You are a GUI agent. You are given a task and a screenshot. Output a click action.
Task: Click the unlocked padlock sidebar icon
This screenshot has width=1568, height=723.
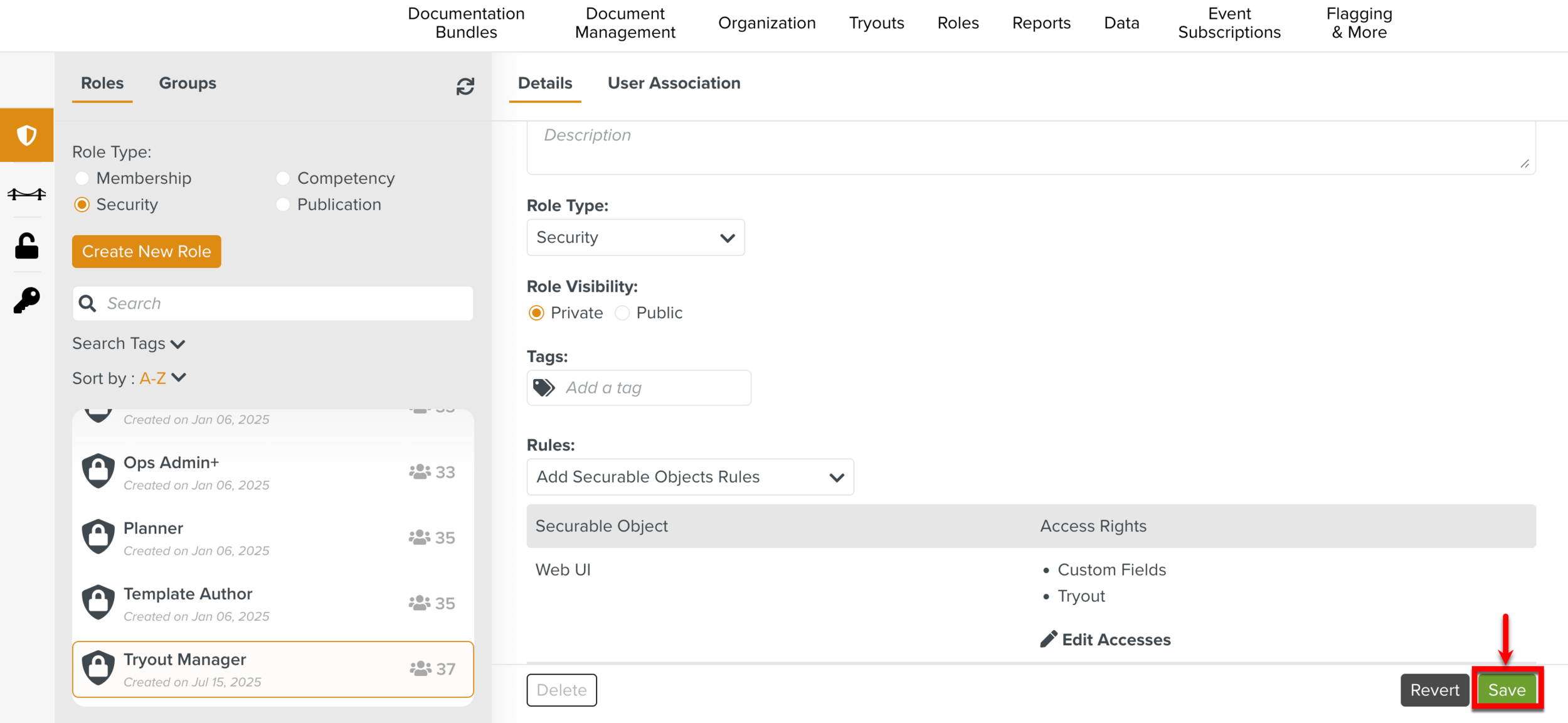pos(26,246)
